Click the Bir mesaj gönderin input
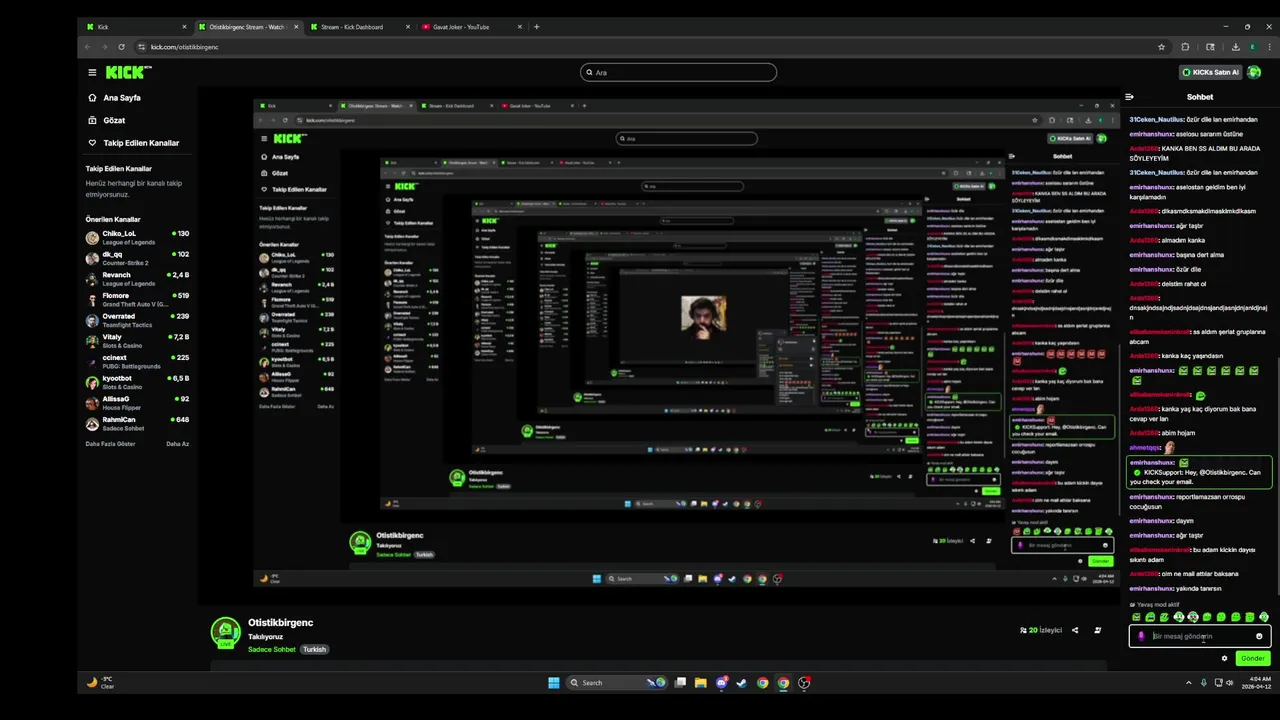This screenshot has width=1280, height=720. point(1199,636)
